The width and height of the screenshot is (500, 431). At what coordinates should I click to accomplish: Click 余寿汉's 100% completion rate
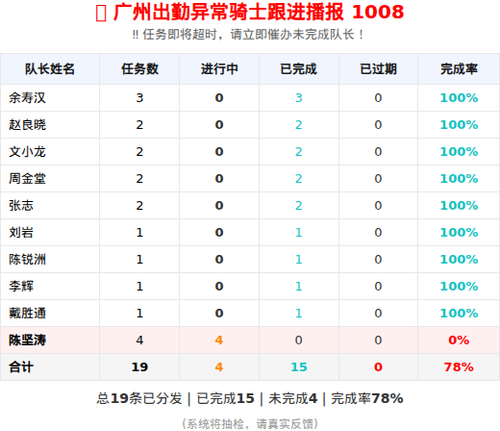[x=459, y=98]
